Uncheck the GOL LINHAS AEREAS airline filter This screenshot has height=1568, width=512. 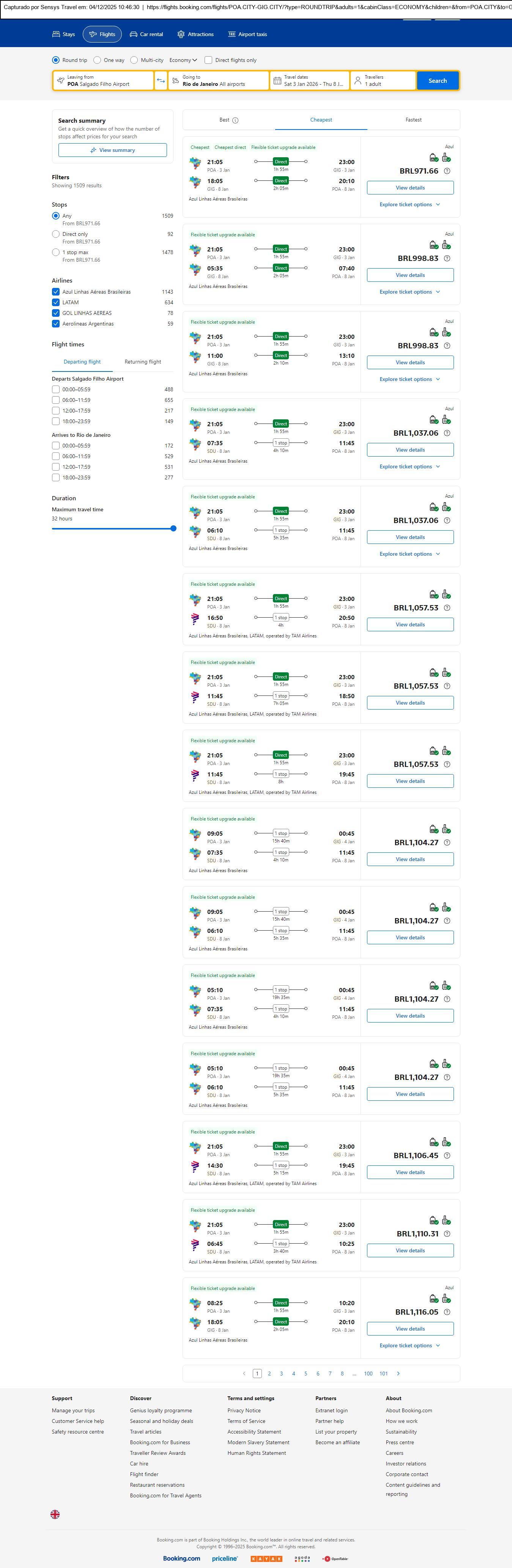56,313
